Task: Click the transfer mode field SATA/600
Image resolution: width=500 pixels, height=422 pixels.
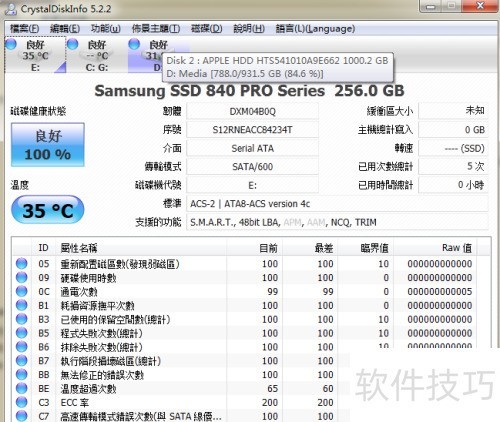Action: click(x=252, y=167)
